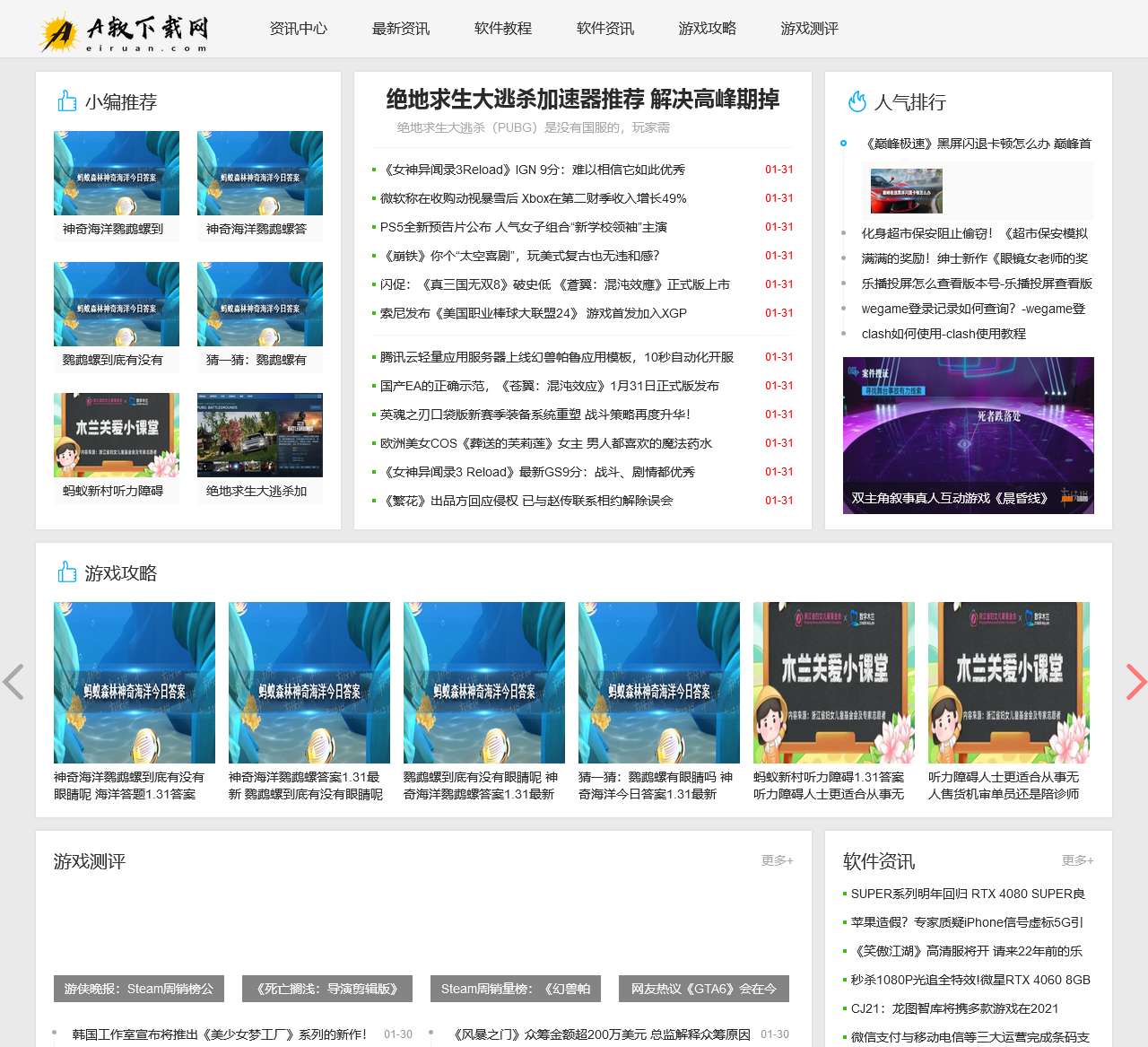Open 更多+ in the 软件资讯 section
This screenshot has width=1148, height=1047.
1078,859
